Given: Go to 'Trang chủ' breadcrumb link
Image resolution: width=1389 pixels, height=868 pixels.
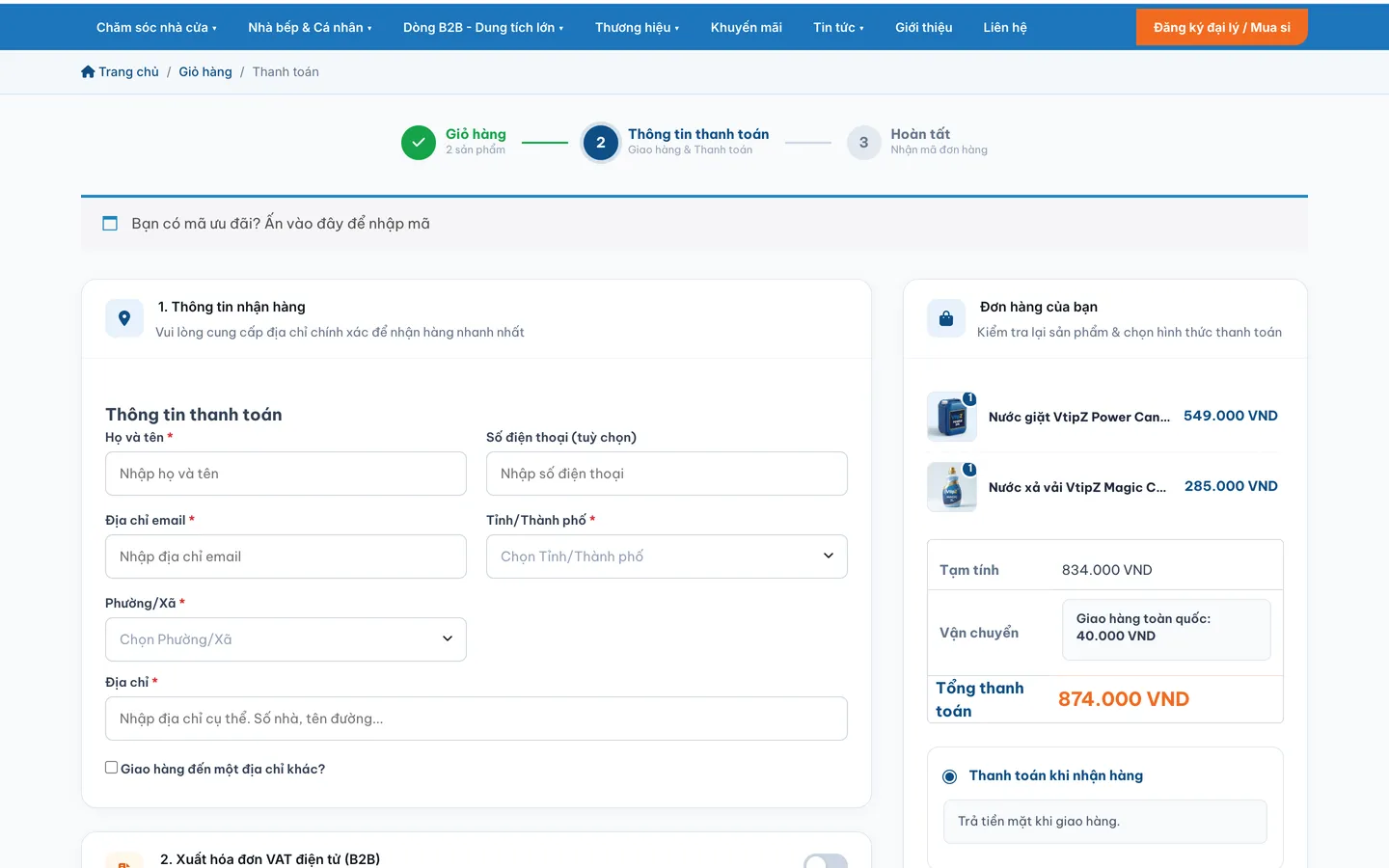Looking at the screenshot, I should tap(128, 71).
